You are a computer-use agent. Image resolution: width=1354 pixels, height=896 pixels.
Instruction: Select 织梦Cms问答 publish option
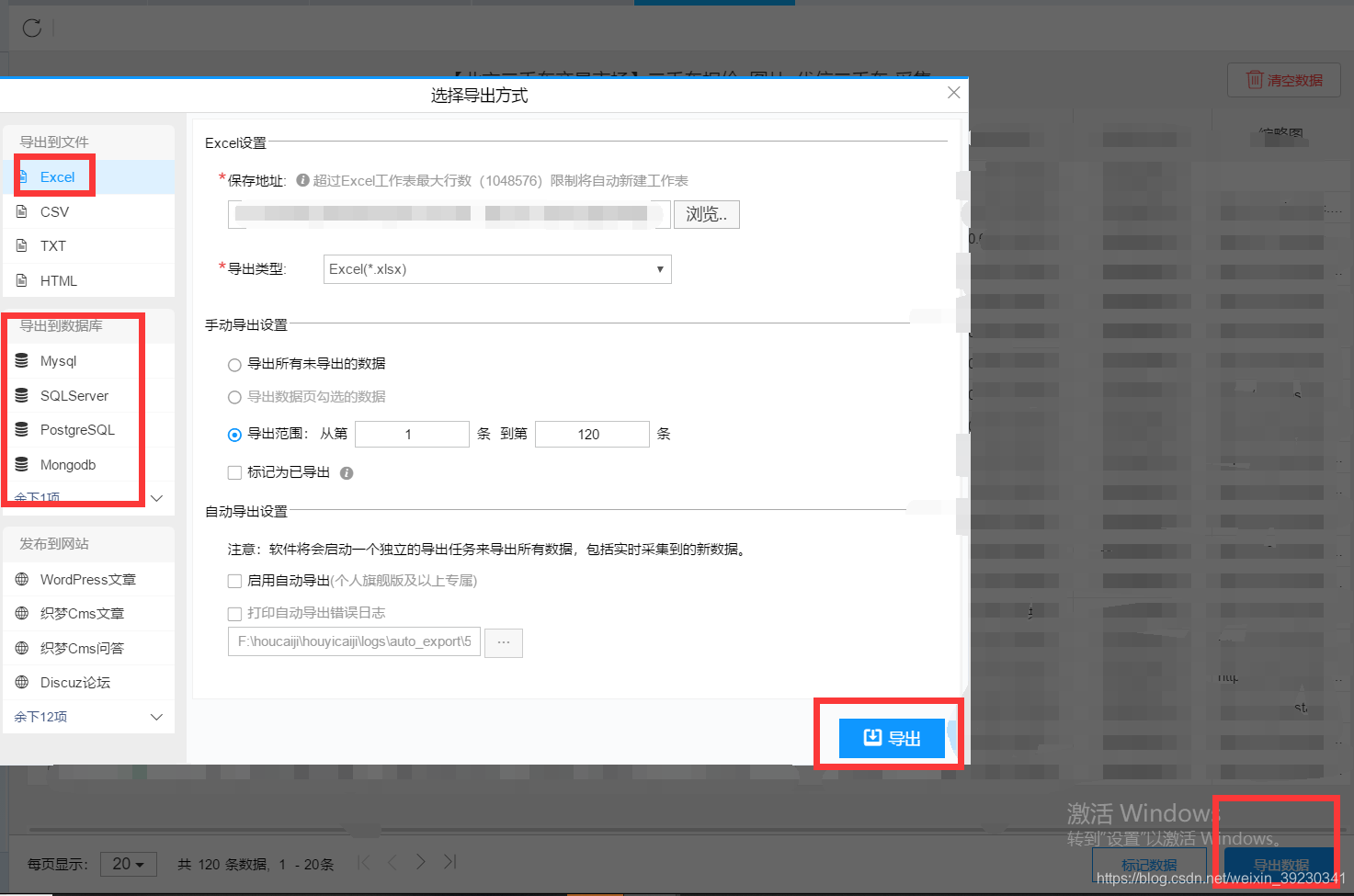coord(88,649)
